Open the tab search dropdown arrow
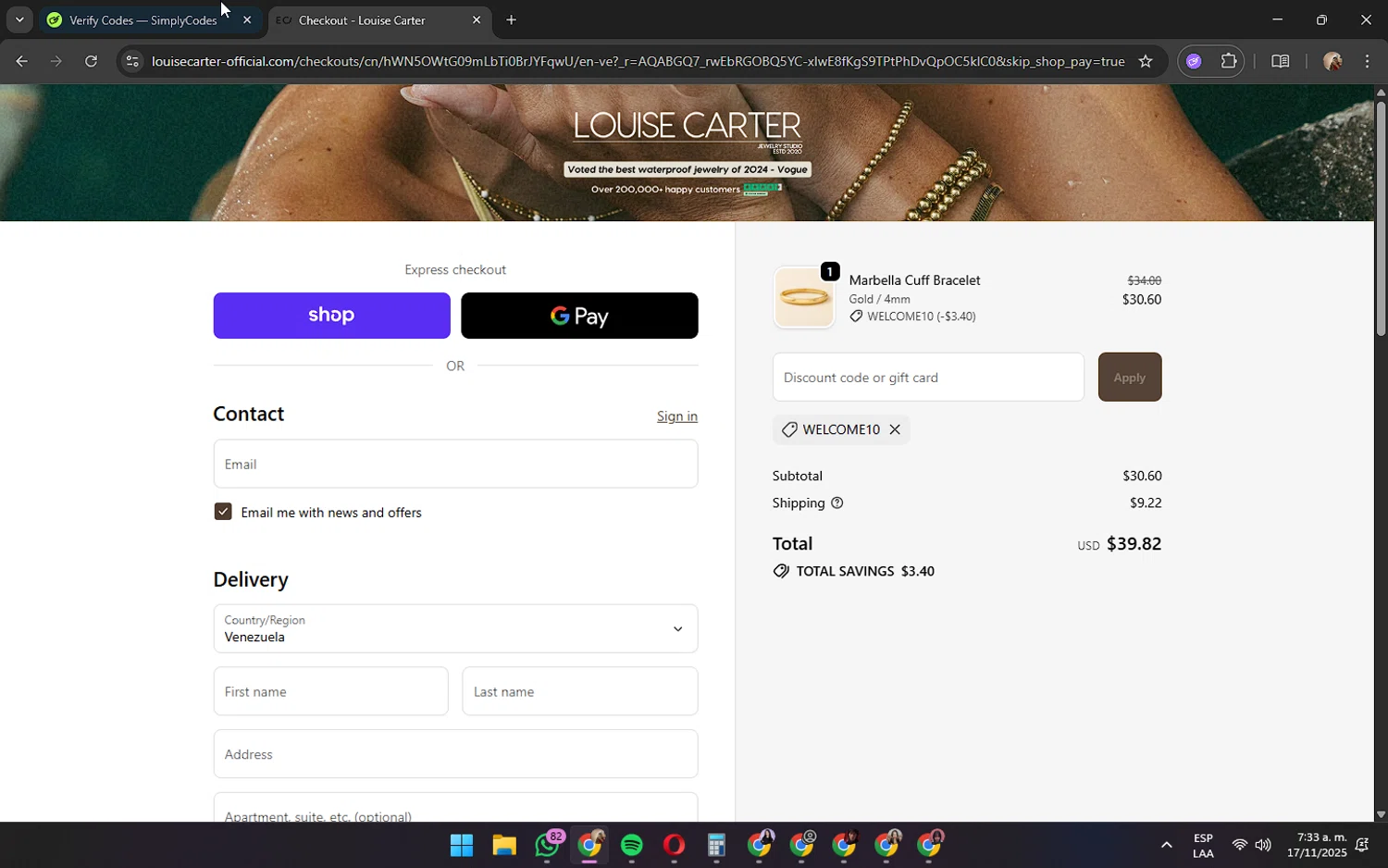Screen dimensions: 1388x868 click(x=19, y=19)
